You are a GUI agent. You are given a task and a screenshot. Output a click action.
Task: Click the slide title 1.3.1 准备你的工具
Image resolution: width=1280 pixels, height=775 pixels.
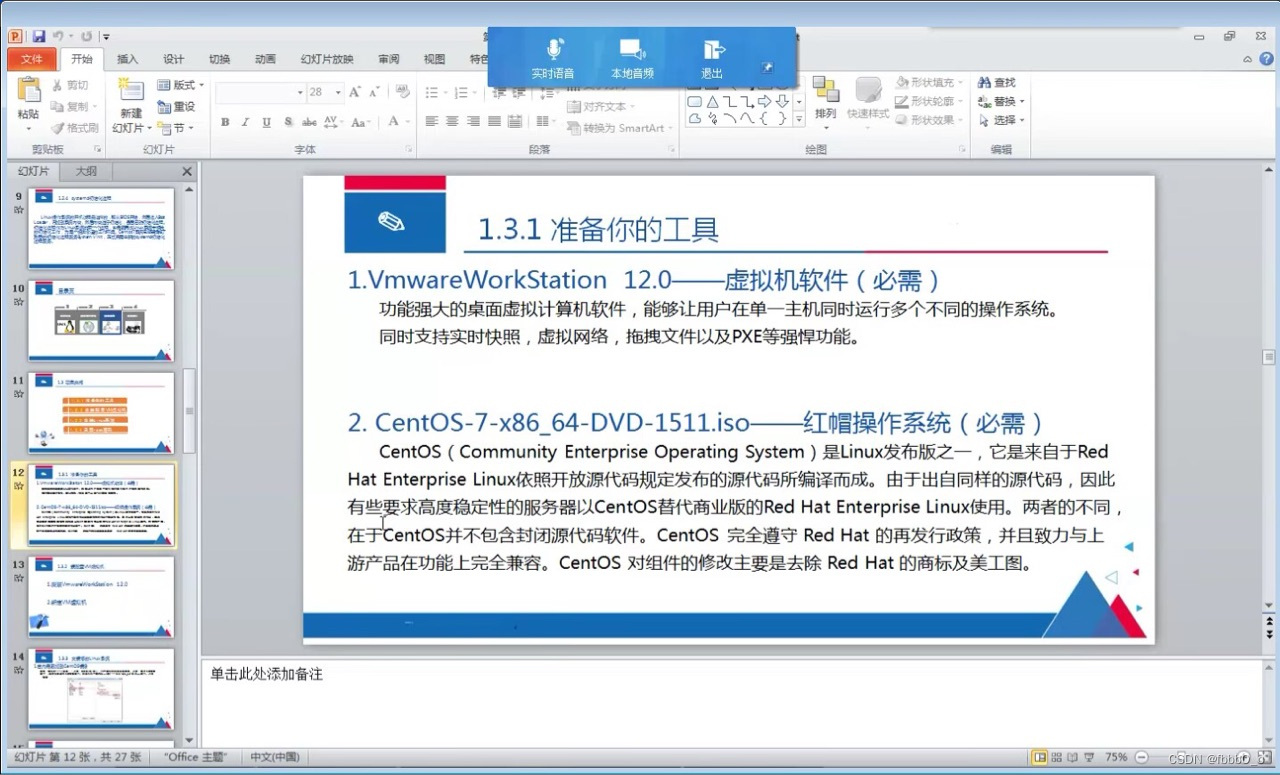(598, 230)
